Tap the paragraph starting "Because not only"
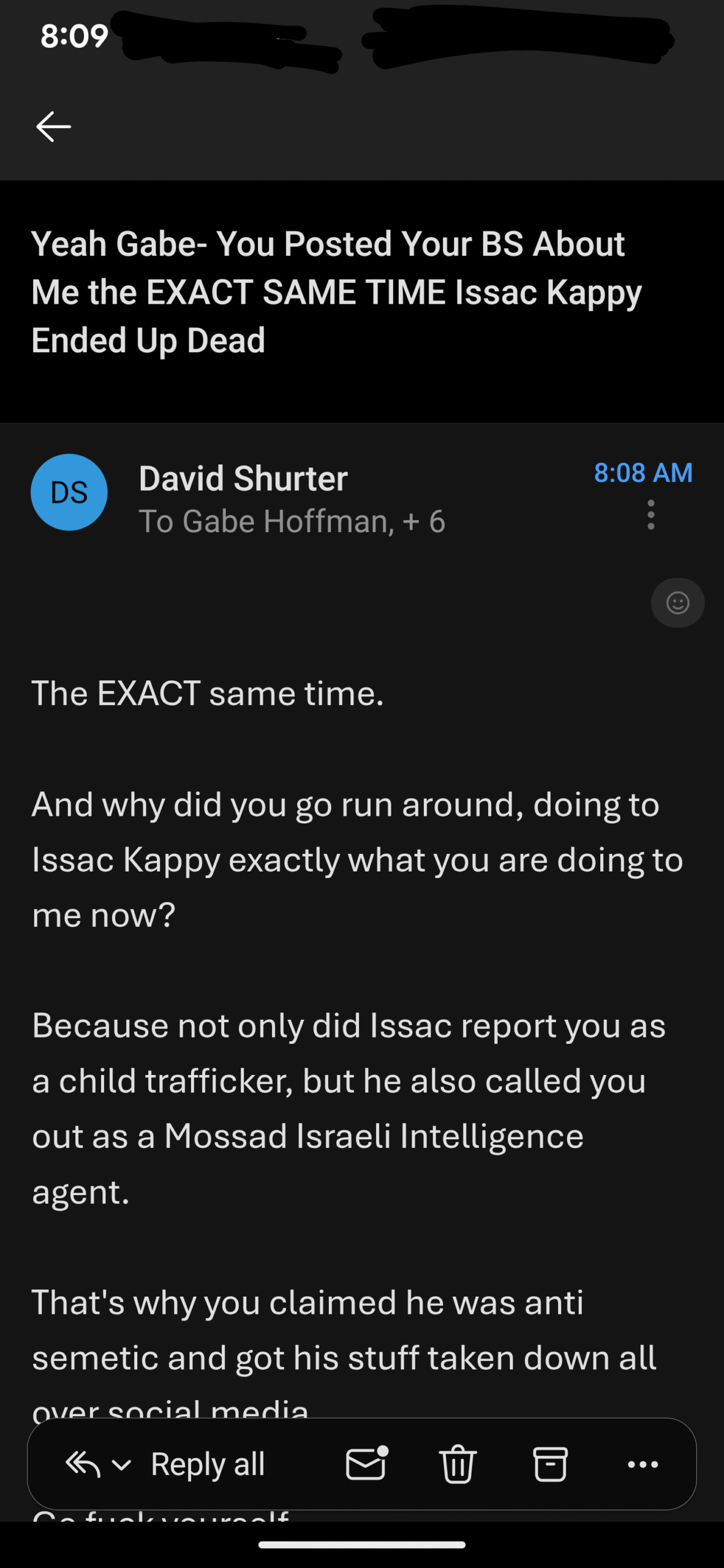 tap(349, 1108)
